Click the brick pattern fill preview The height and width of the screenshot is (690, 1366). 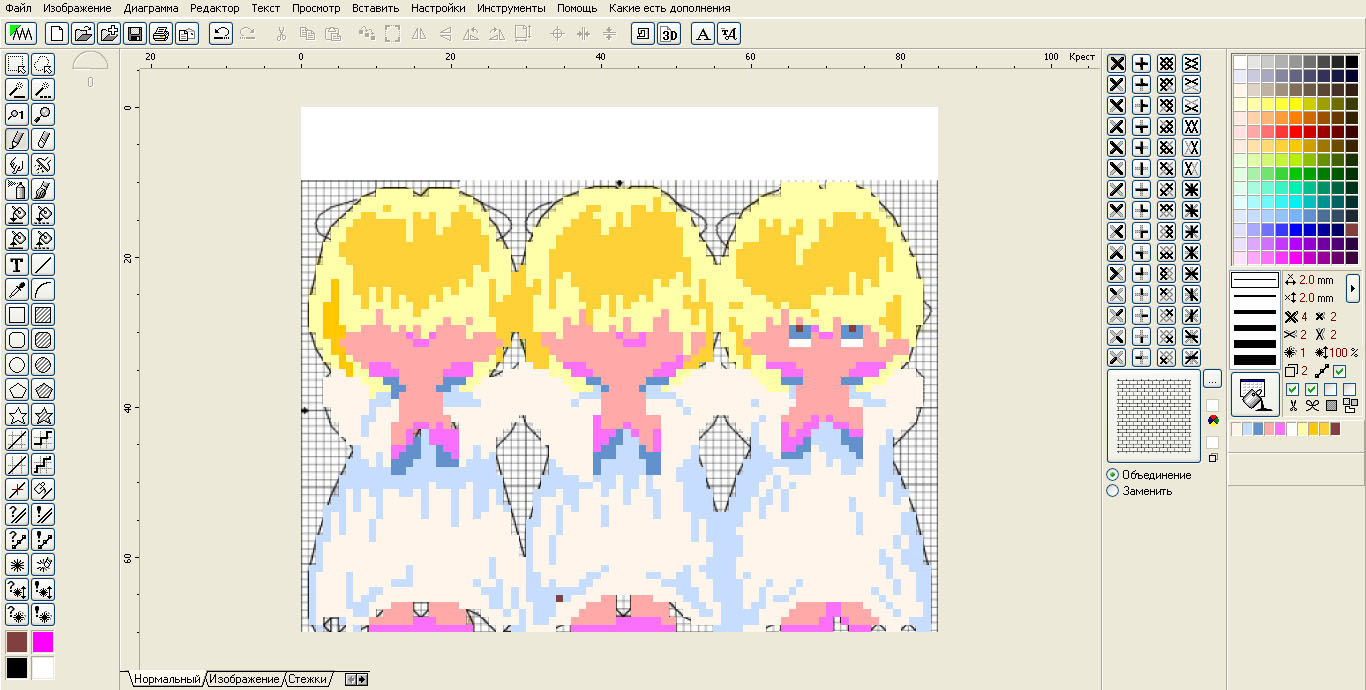coord(1153,415)
